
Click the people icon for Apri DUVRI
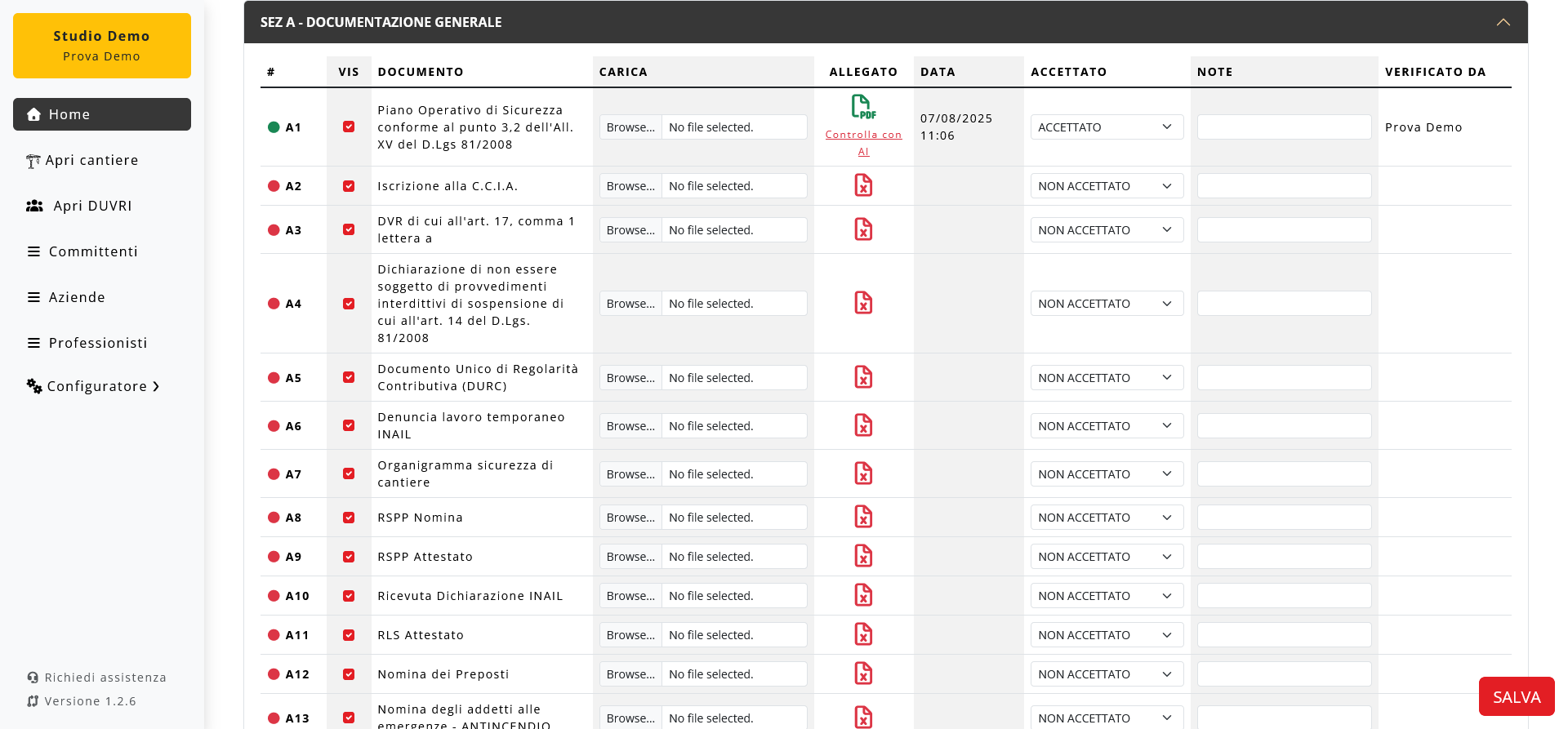tap(34, 206)
